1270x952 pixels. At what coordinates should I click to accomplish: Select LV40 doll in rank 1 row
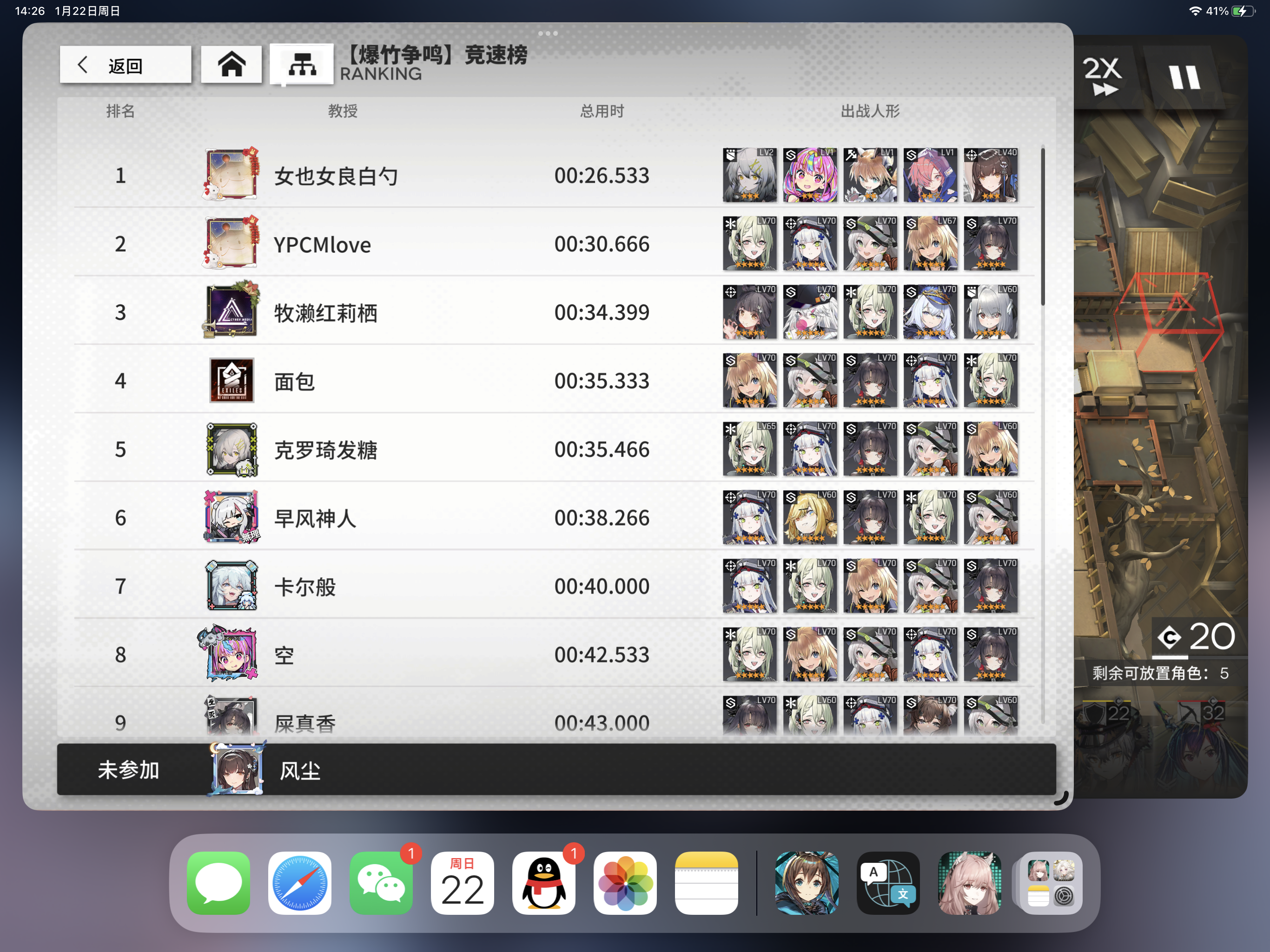pyautogui.click(x=991, y=175)
